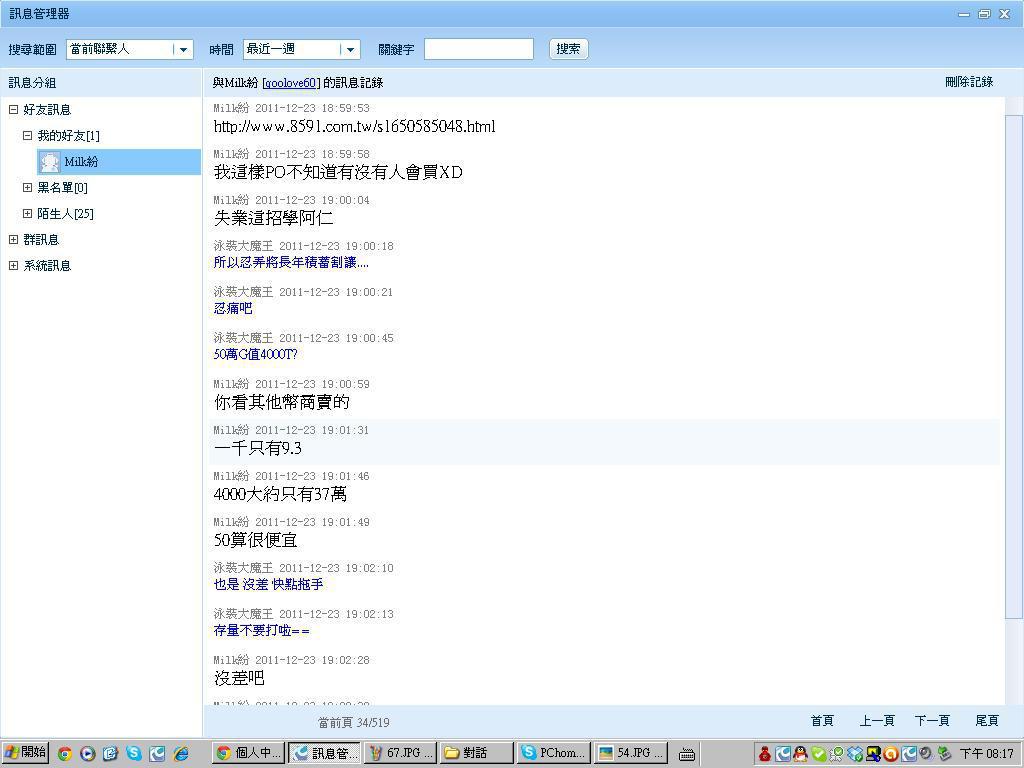Launch Windows Media Player quick launch icon
Image resolution: width=1024 pixels, height=768 pixels.
[88, 754]
